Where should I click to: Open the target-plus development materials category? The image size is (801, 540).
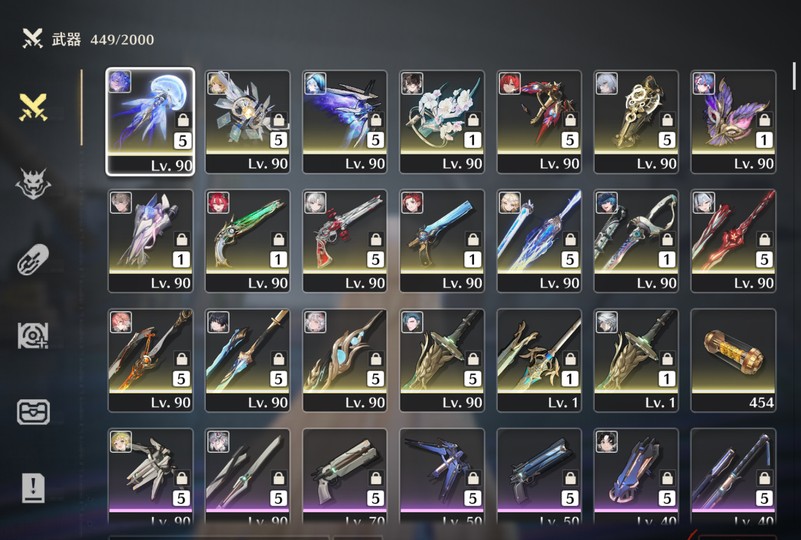coord(33,336)
